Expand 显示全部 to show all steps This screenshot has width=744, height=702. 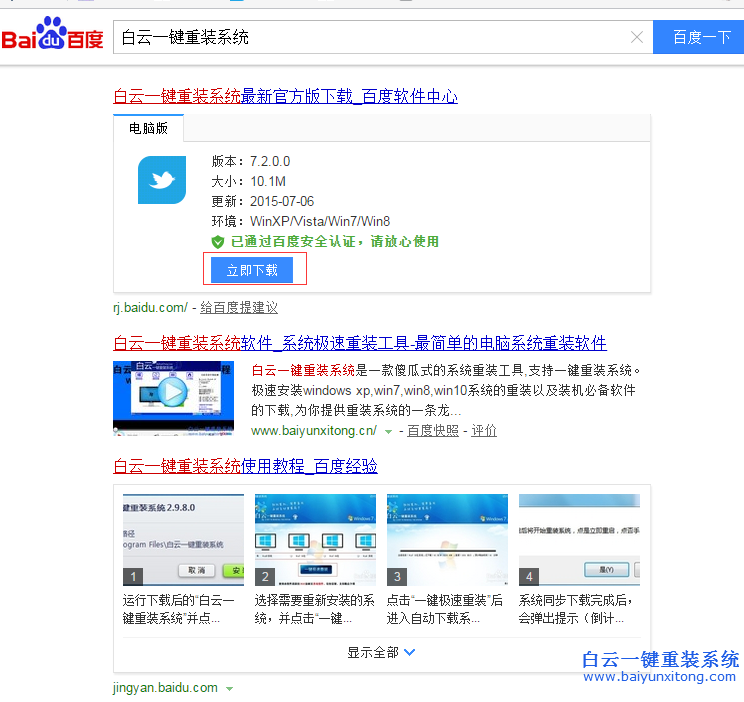click(x=381, y=652)
